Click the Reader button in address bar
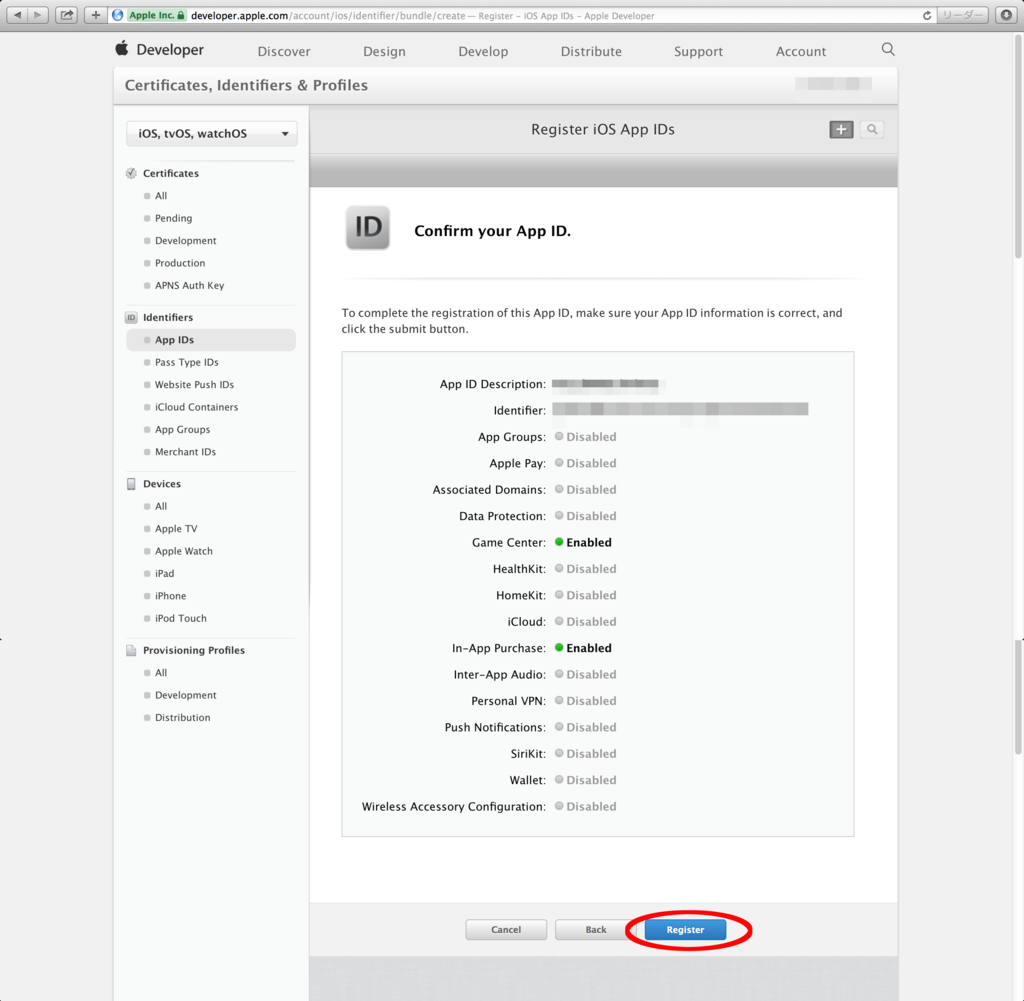This screenshot has width=1024, height=1001. (x=963, y=15)
